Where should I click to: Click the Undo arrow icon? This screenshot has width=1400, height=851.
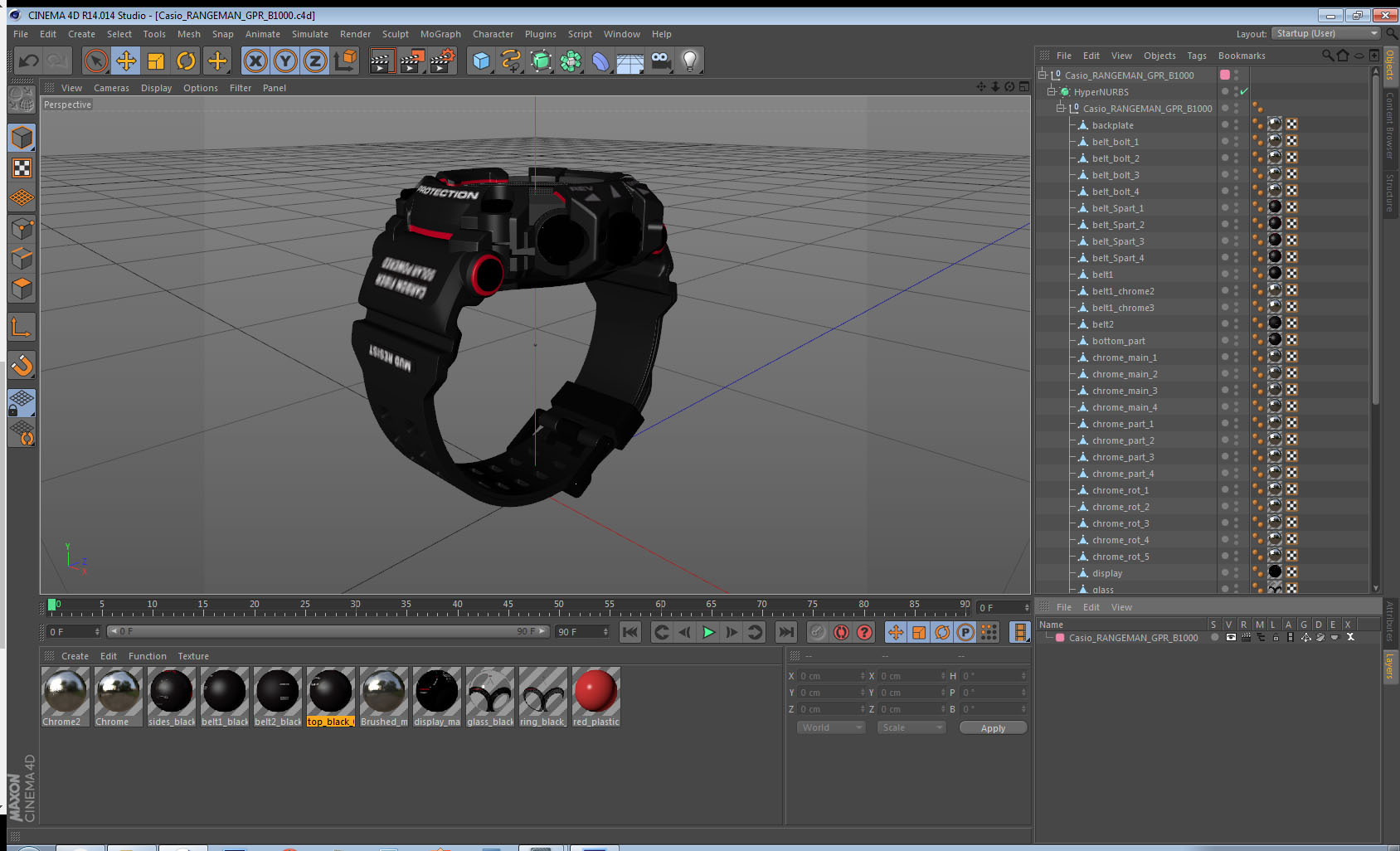point(29,61)
